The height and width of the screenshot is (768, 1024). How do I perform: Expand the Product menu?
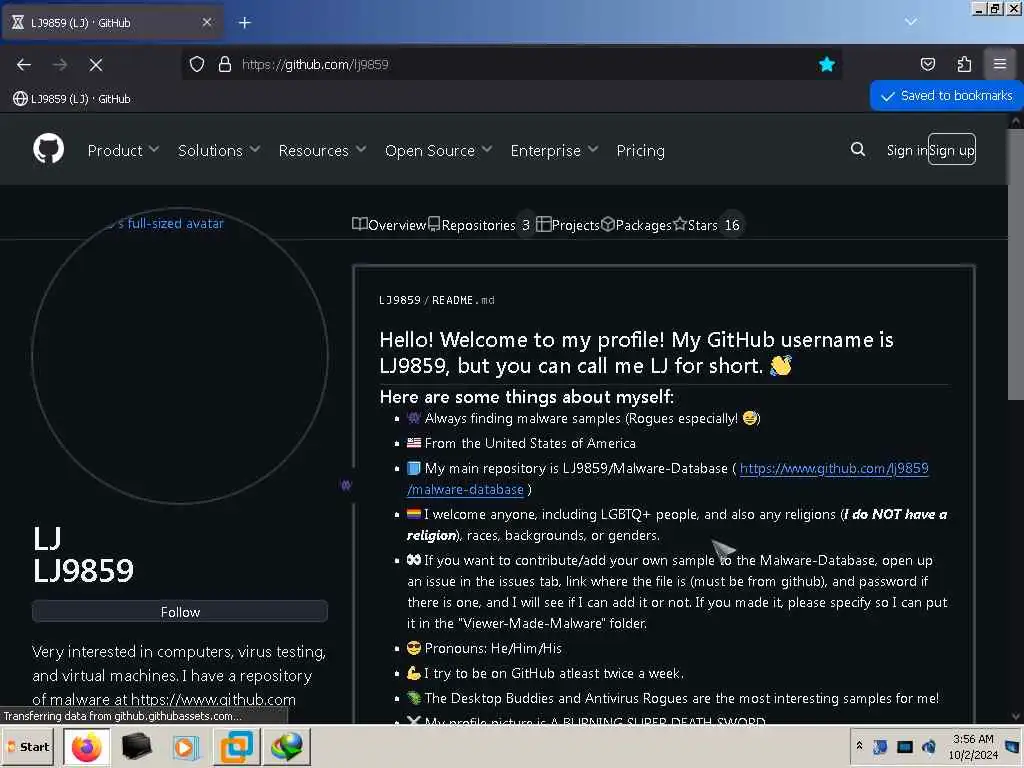(x=123, y=150)
